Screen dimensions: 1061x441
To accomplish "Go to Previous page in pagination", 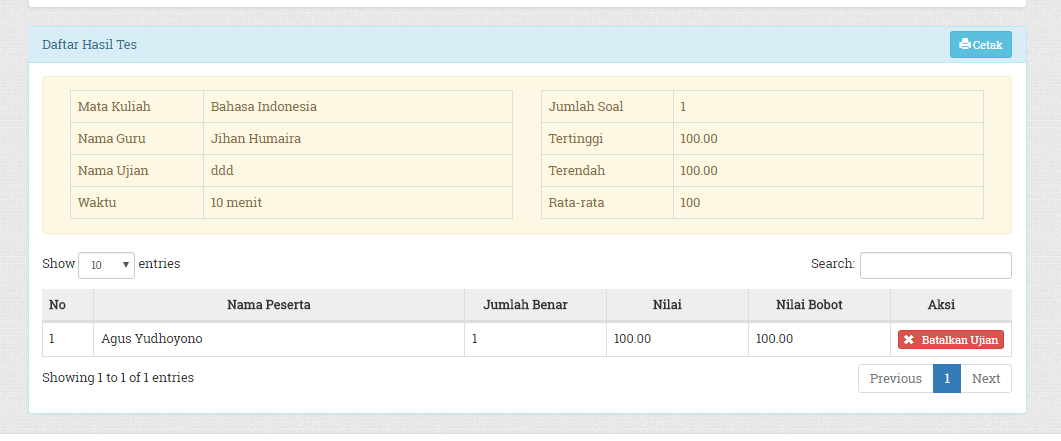I will point(895,379).
